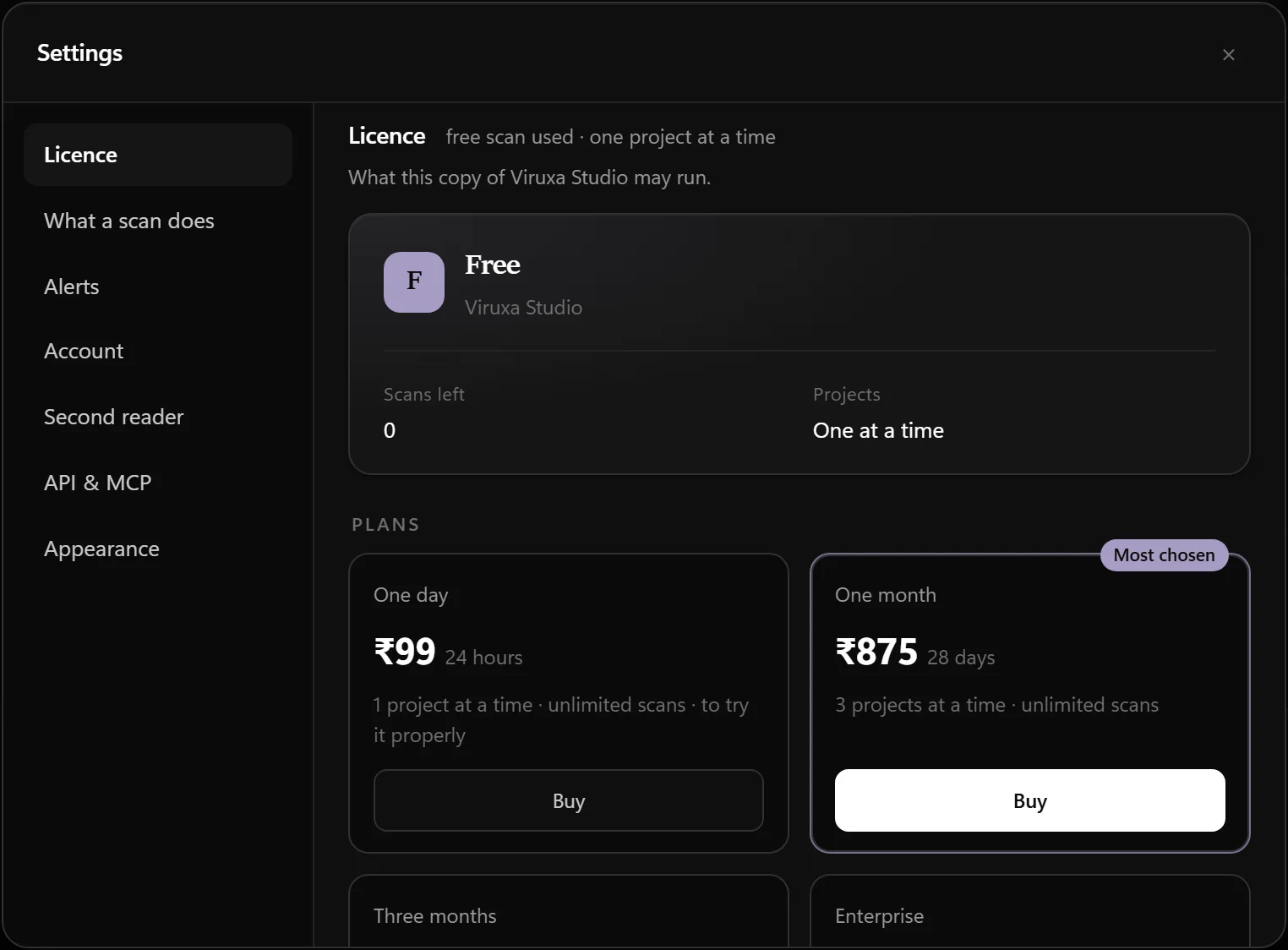Click the 'One month' plan title
Screen dimensions: 1288x950
pyautogui.click(x=886, y=594)
